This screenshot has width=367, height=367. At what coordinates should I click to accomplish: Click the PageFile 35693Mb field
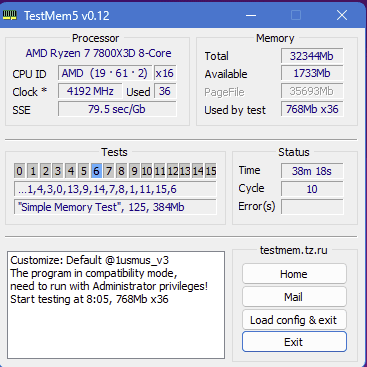312,91
